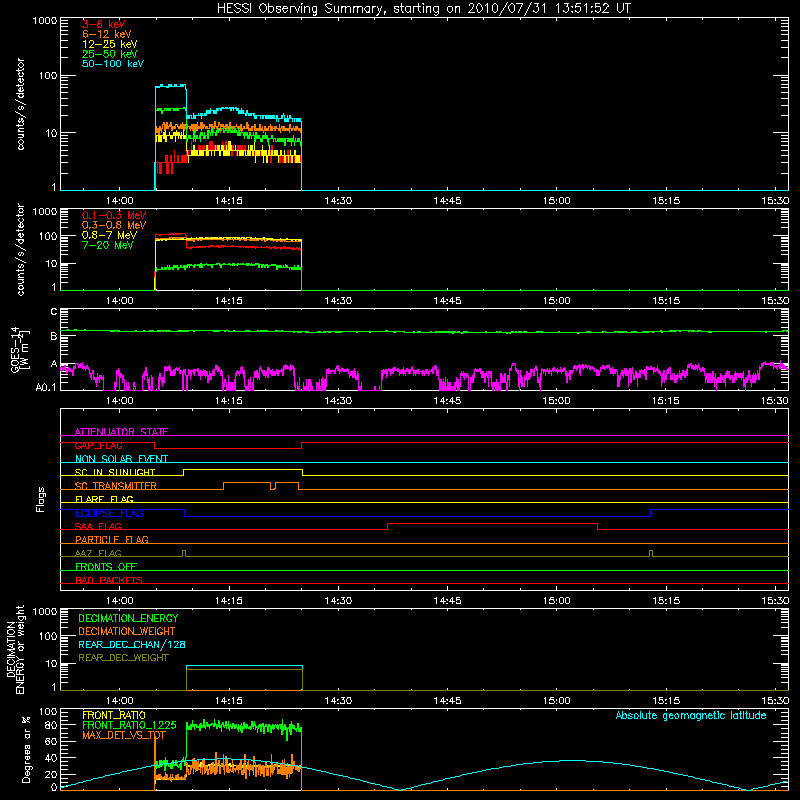The height and width of the screenshot is (800, 800).
Task: Click the DECIMATION ENERGY or weight axis label
Action: [x=15, y=649]
